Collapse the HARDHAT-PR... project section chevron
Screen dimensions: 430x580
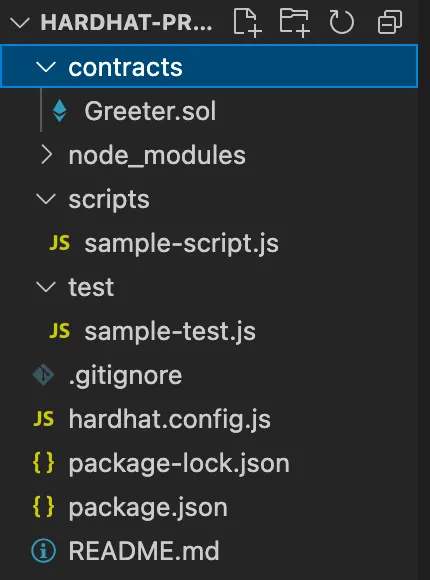pos(20,23)
